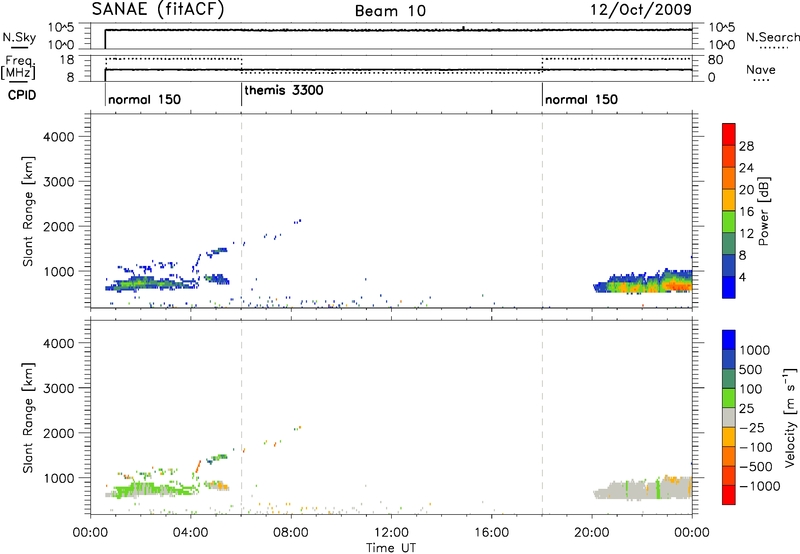Click the Power [dB] colorbar title
The height and width of the screenshot is (554, 800).
click(763, 211)
